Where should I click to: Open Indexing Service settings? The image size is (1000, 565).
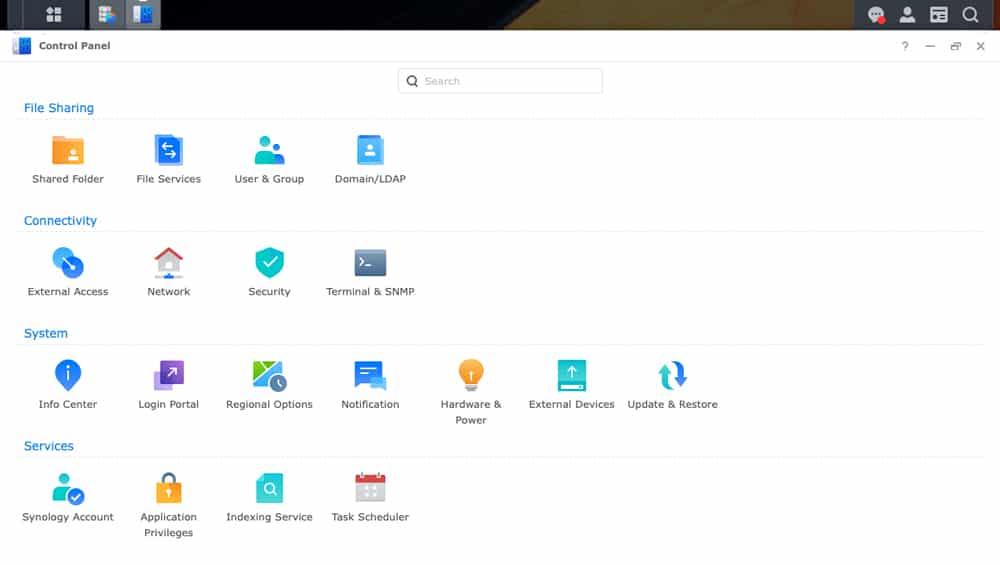point(269,497)
